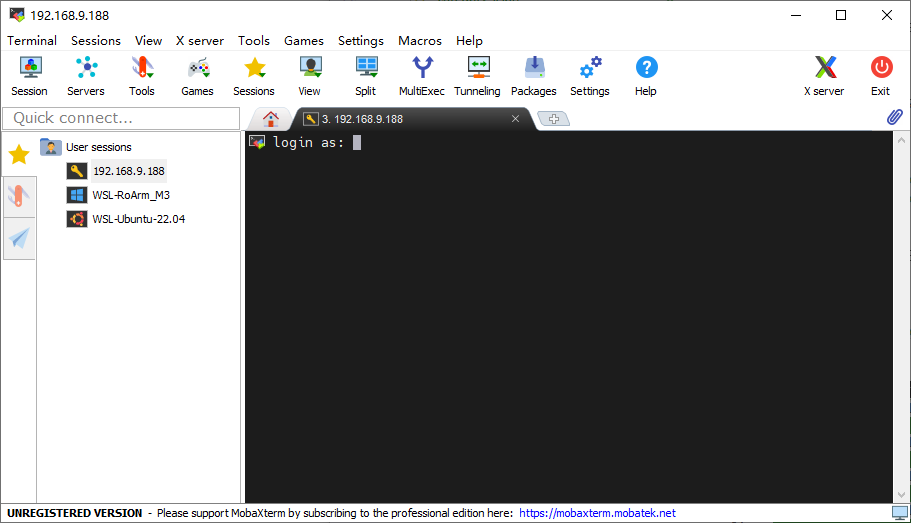
Task: Open the Terminal menu
Action: [x=32, y=41]
